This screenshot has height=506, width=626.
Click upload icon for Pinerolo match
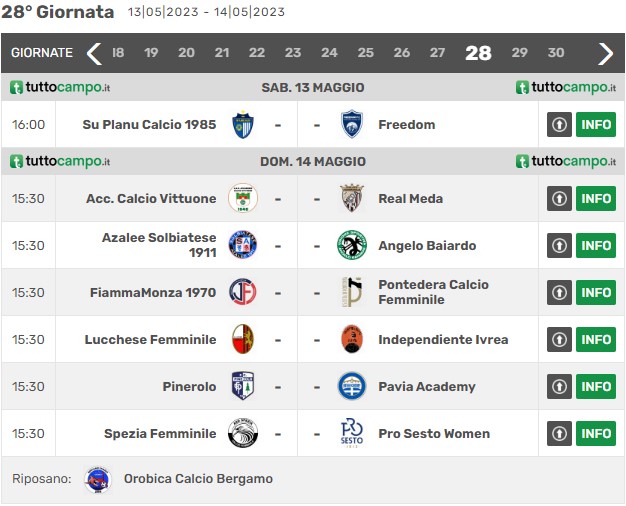pos(559,387)
